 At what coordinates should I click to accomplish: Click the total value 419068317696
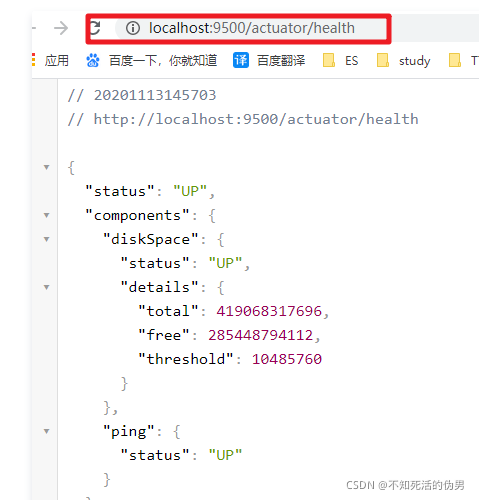click(x=269, y=311)
